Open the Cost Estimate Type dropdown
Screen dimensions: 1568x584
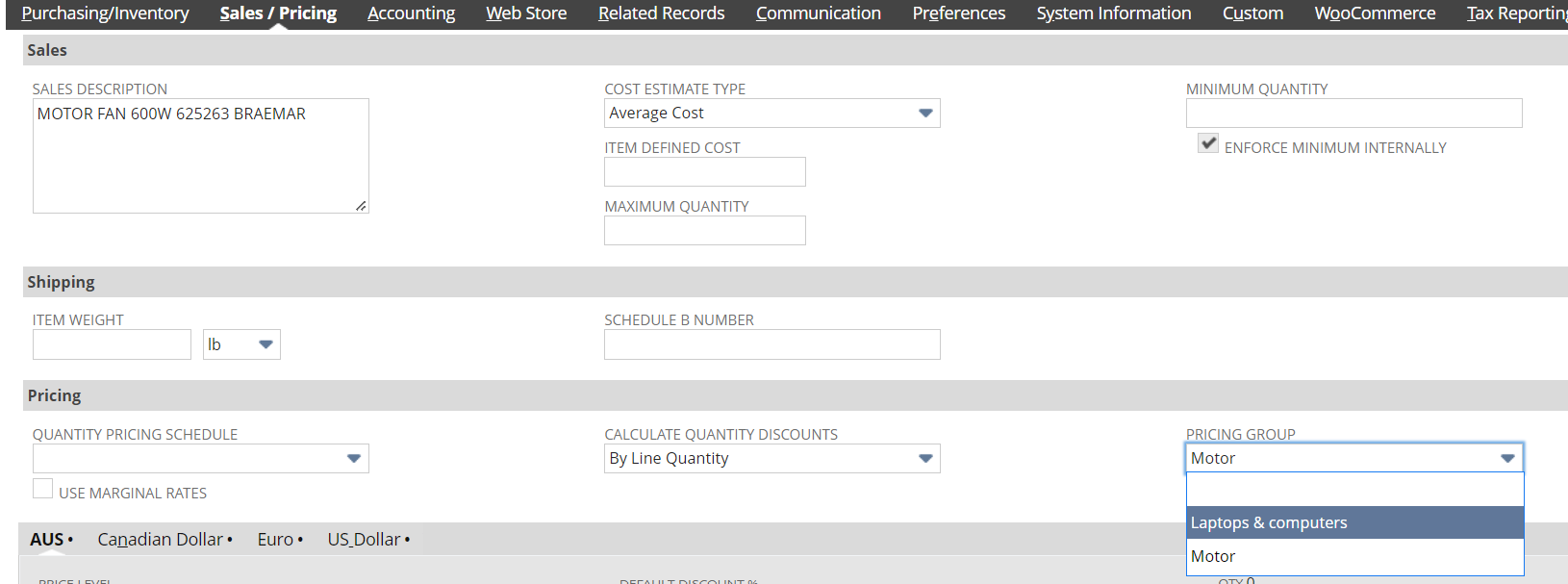pos(772,114)
